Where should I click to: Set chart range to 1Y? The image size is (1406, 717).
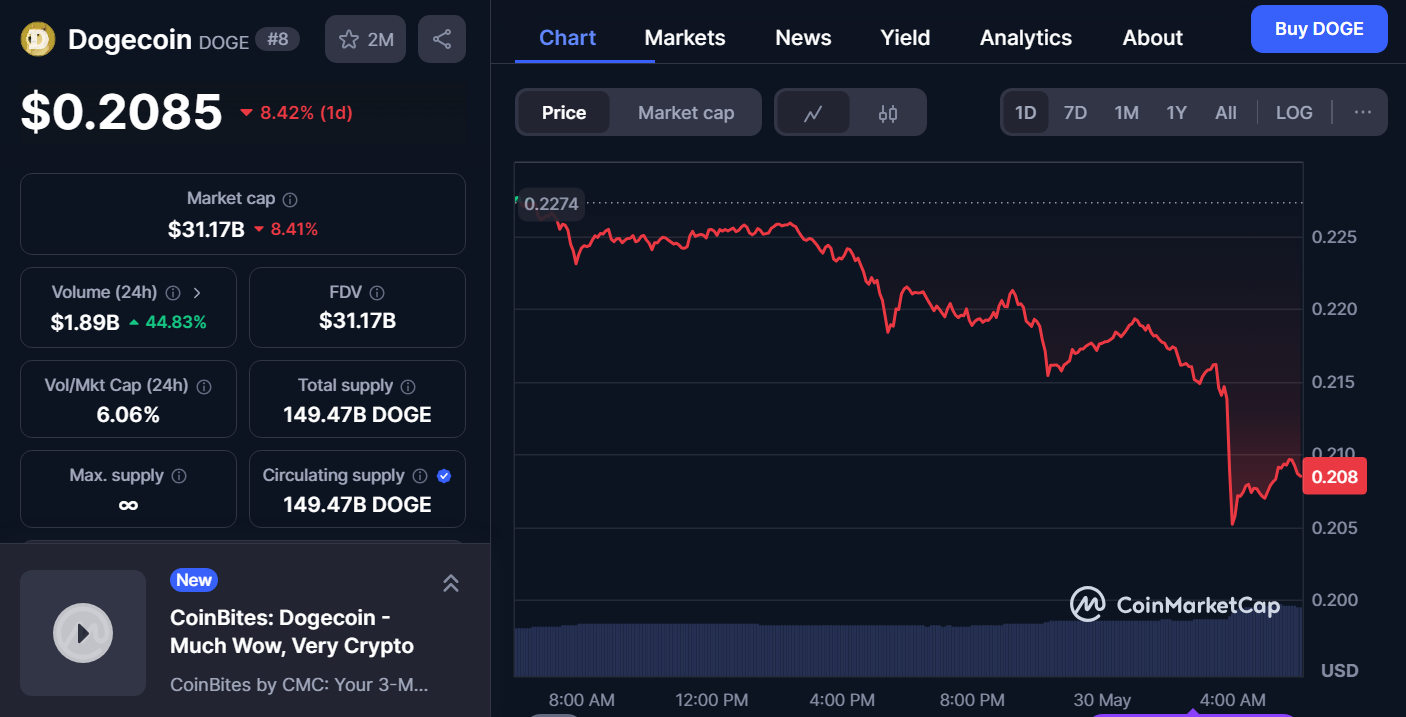tap(1177, 113)
